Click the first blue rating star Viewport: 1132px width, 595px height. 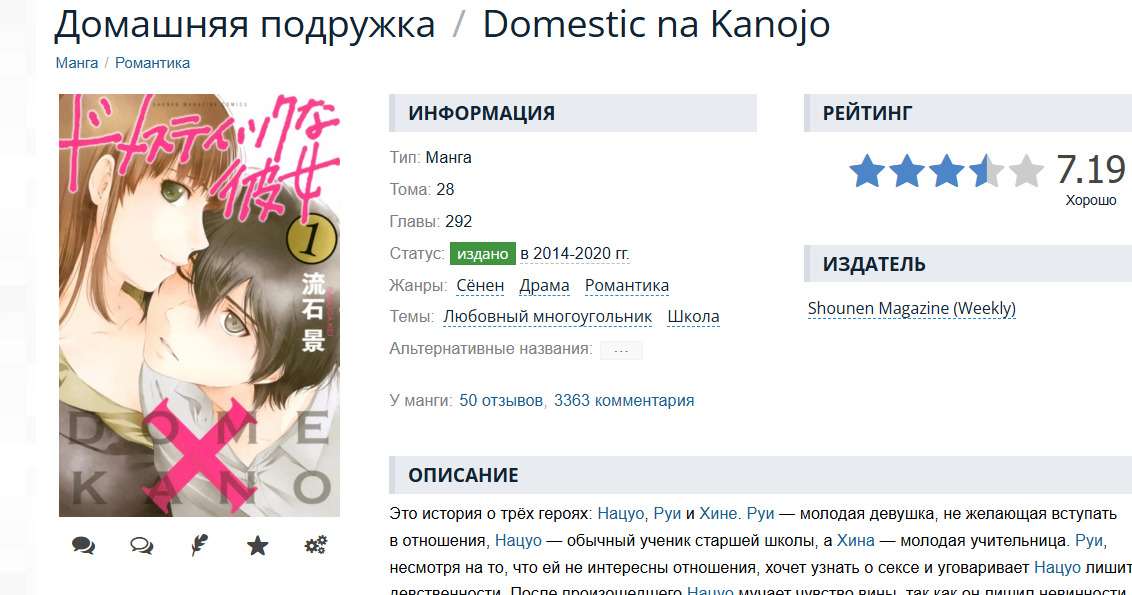click(x=867, y=171)
